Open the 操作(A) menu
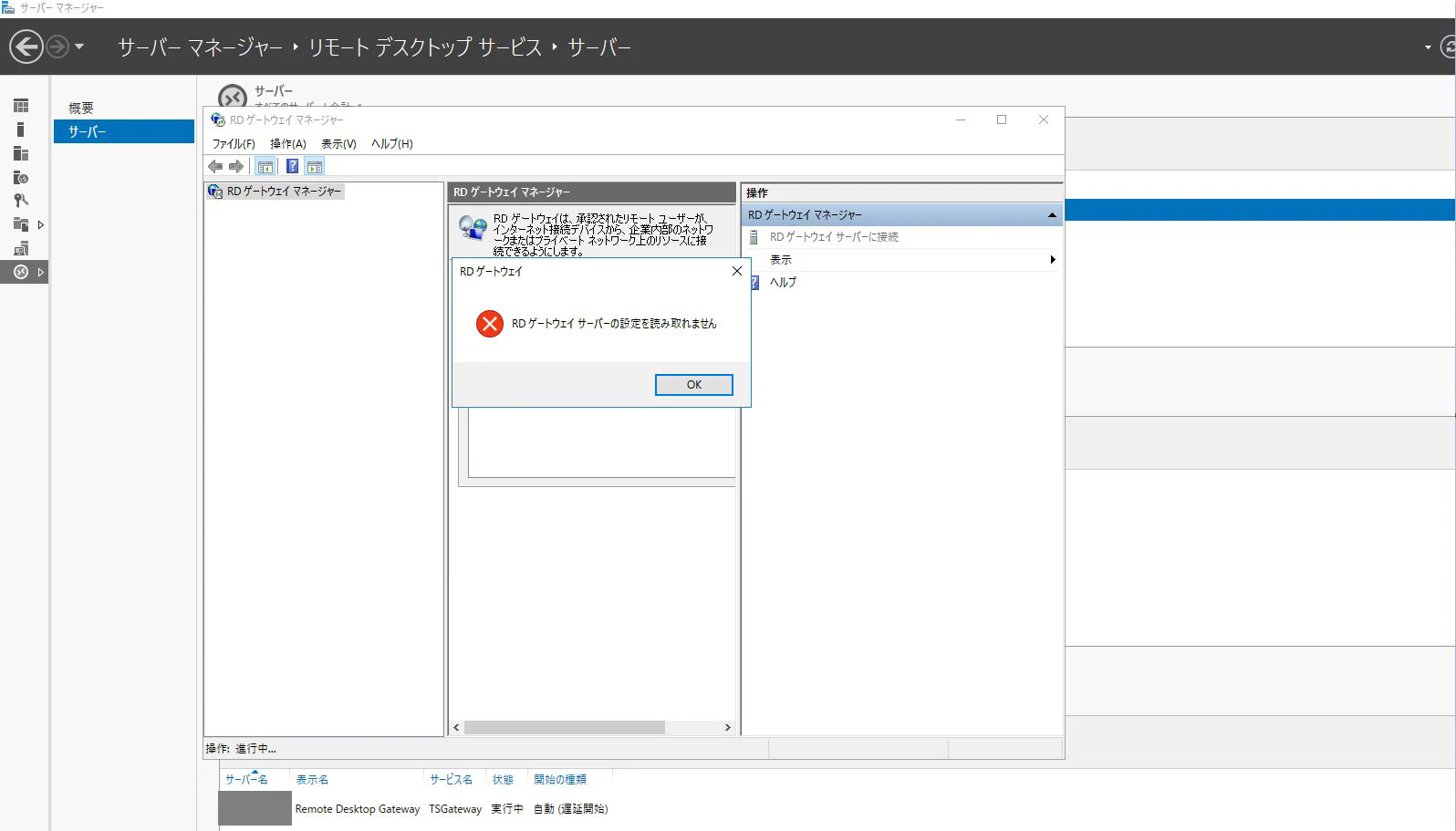1456x831 pixels. pyautogui.click(x=288, y=144)
